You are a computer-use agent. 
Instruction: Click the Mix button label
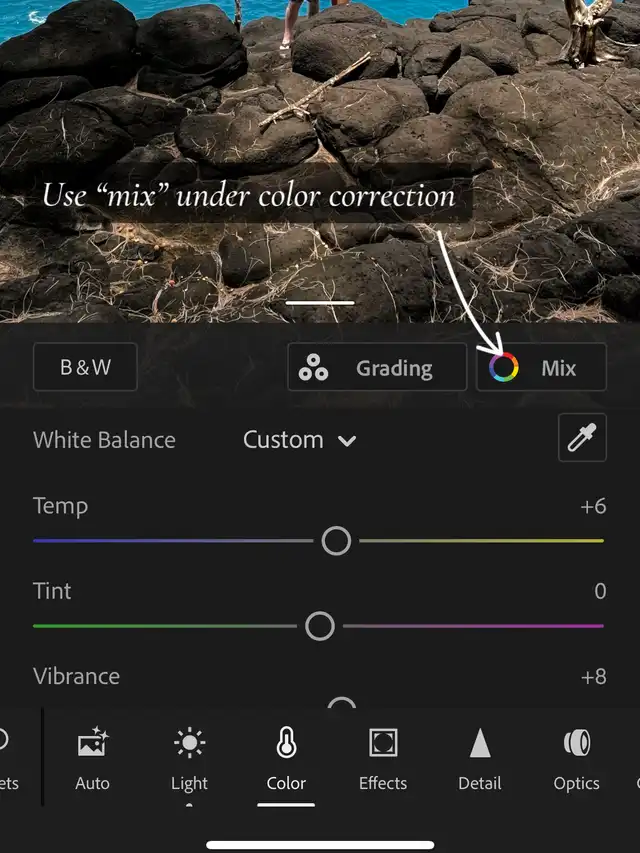point(558,368)
